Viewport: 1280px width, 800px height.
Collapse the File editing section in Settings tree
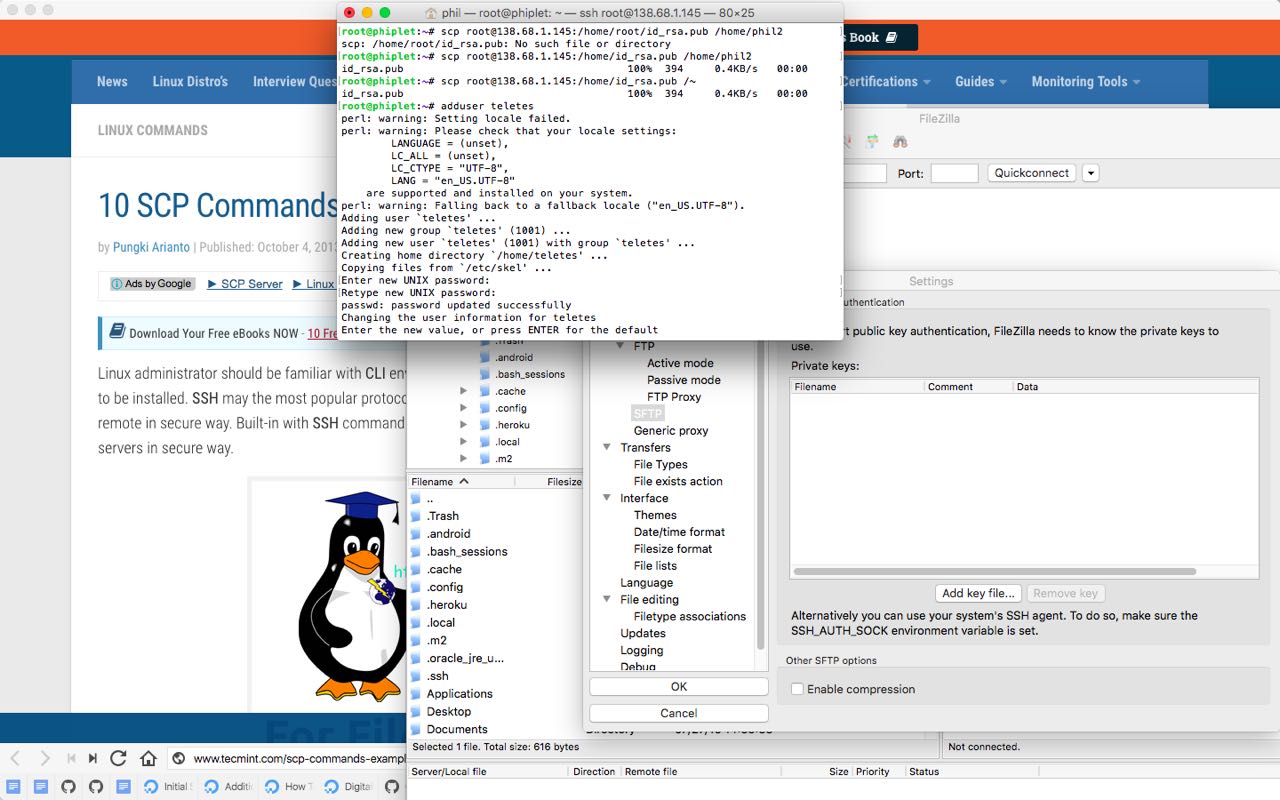point(607,600)
